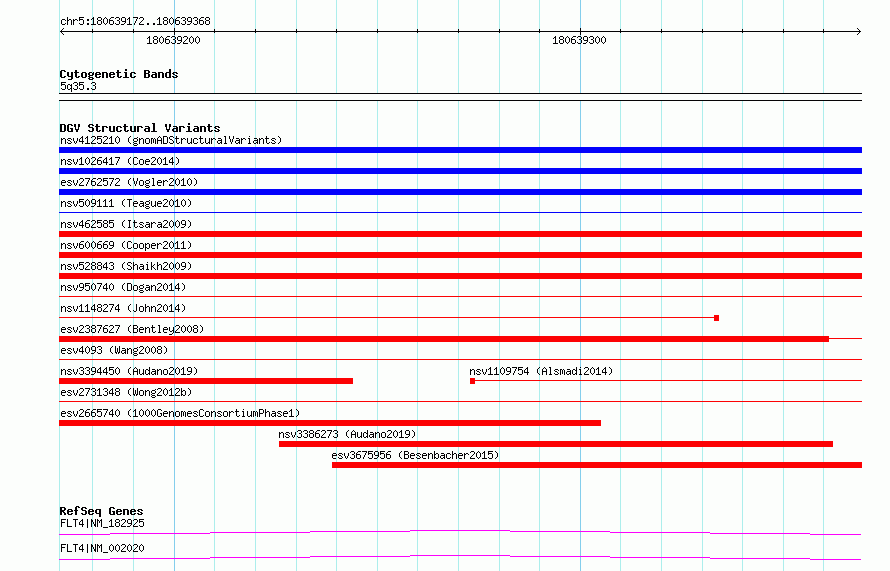890x571 pixels.
Task: Select variant nsv950740 (Dogan2014)
Action: point(123,287)
